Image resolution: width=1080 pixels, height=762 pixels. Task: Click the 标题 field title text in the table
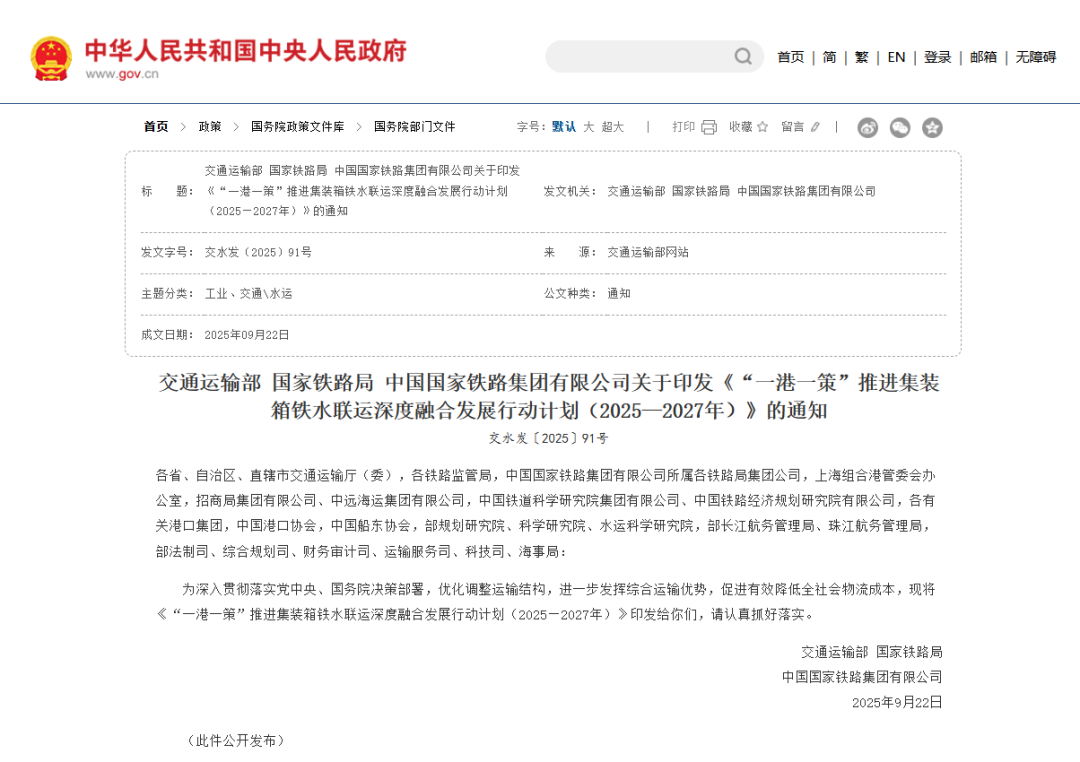click(362, 191)
